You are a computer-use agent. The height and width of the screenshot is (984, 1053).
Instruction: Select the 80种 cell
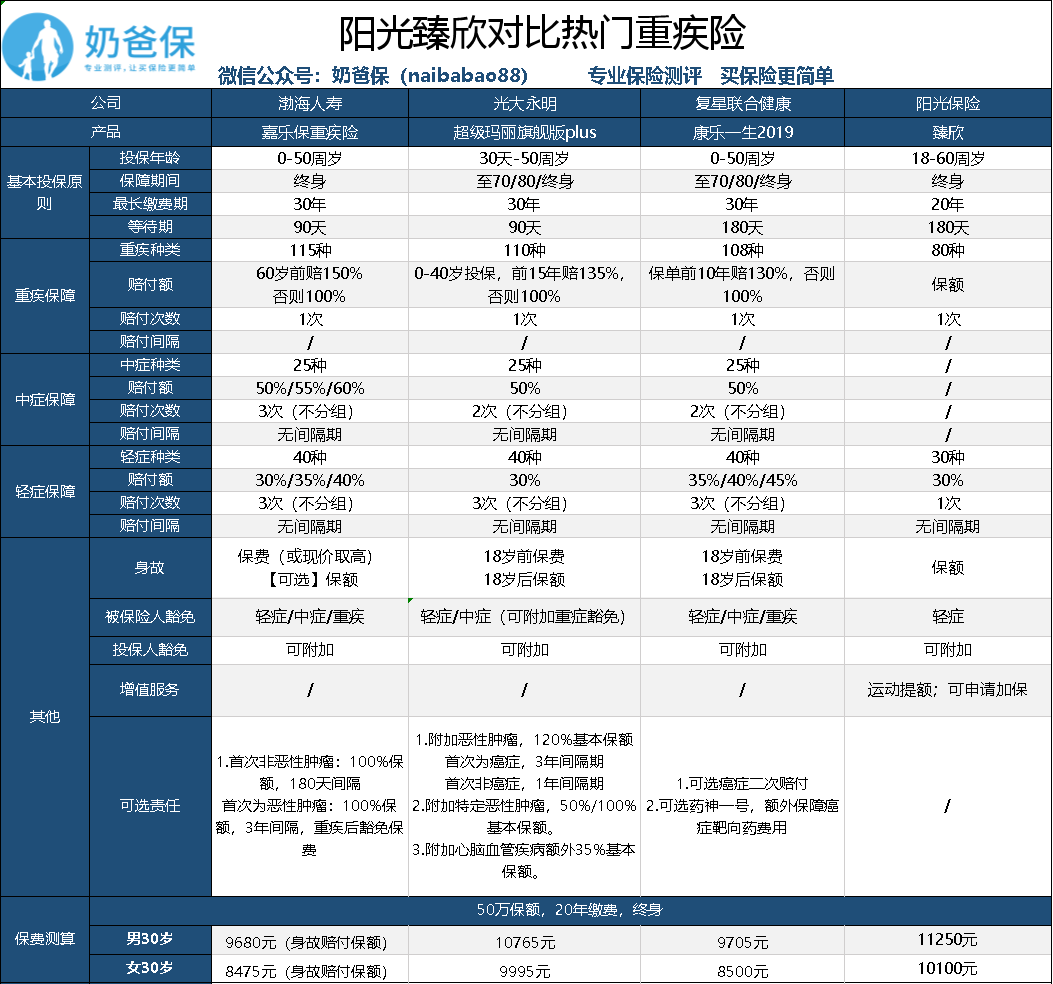coord(948,251)
